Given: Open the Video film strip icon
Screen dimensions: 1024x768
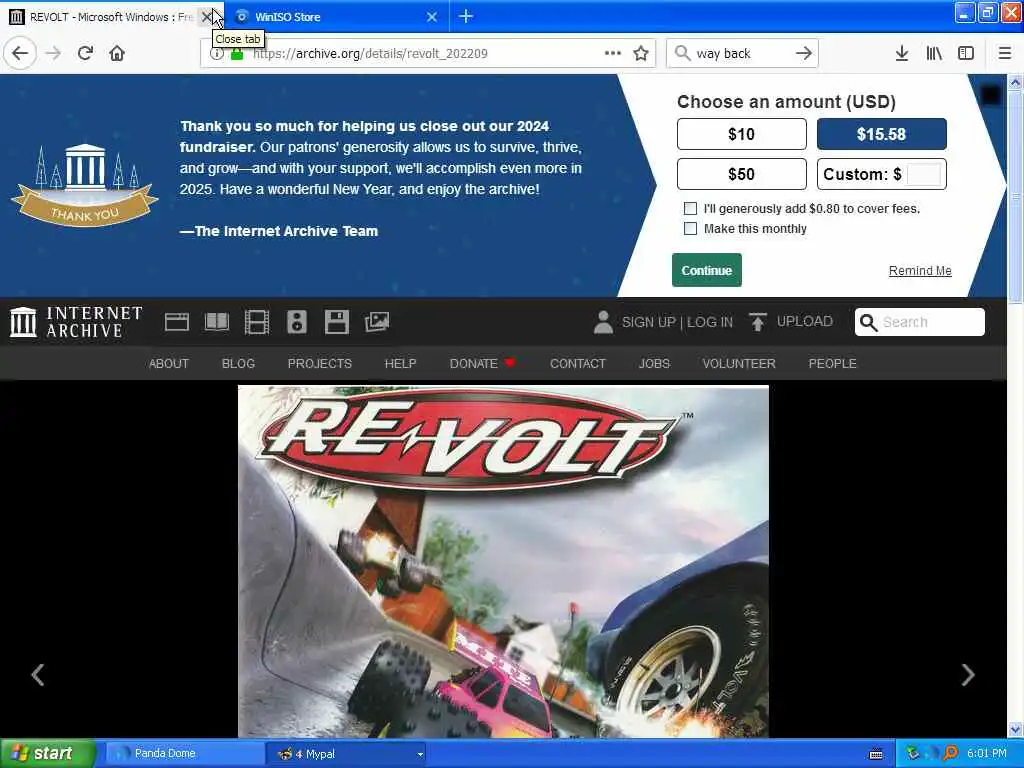Looking at the screenshot, I should pos(257,322).
